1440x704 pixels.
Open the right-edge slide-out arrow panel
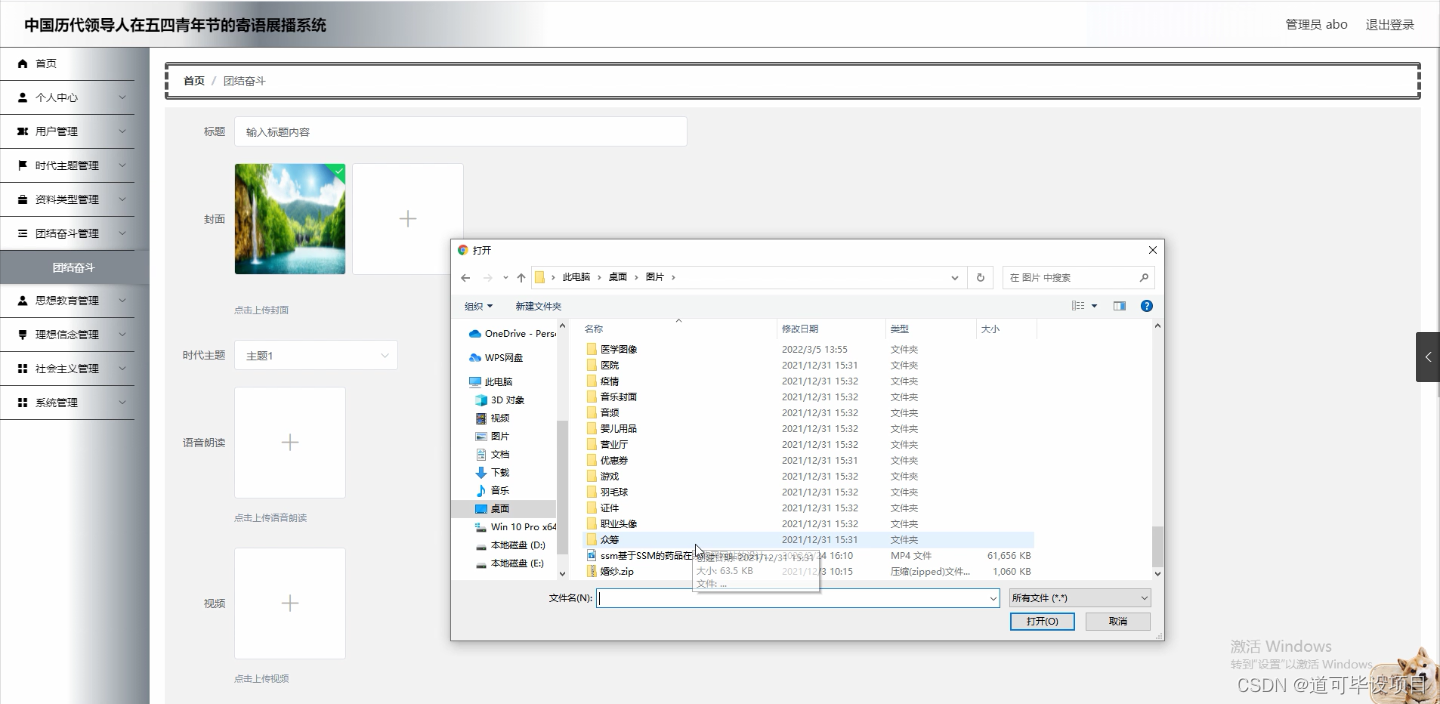tap(1428, 357)
